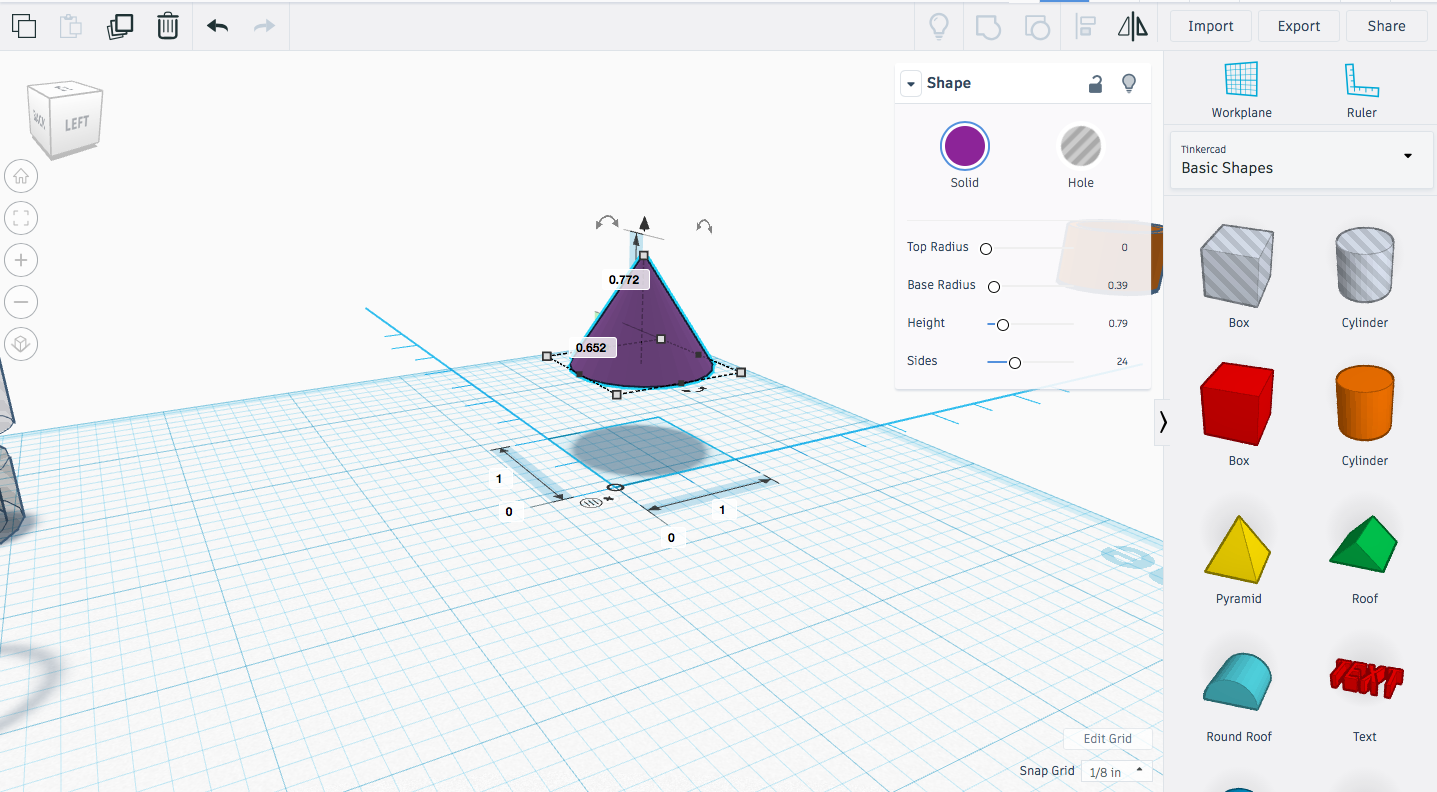This screenshot has height=792, width=1437.
Task: Click the Paste toolbar icon
Action: coord(71,26)
